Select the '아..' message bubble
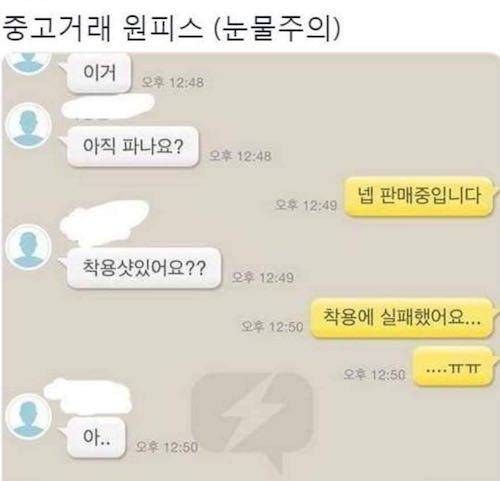 [96, 438]
